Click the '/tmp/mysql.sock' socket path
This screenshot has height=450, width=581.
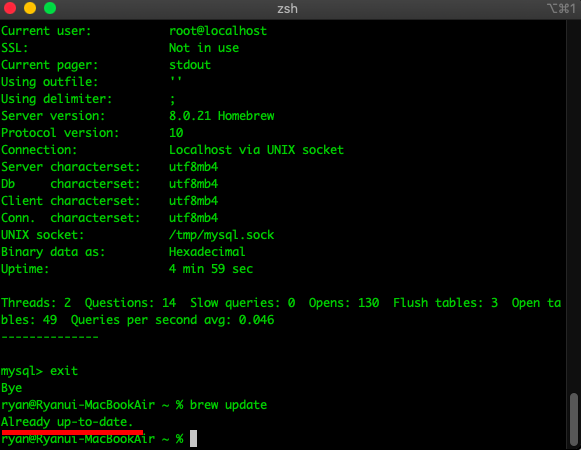click(x=222, y=235)
